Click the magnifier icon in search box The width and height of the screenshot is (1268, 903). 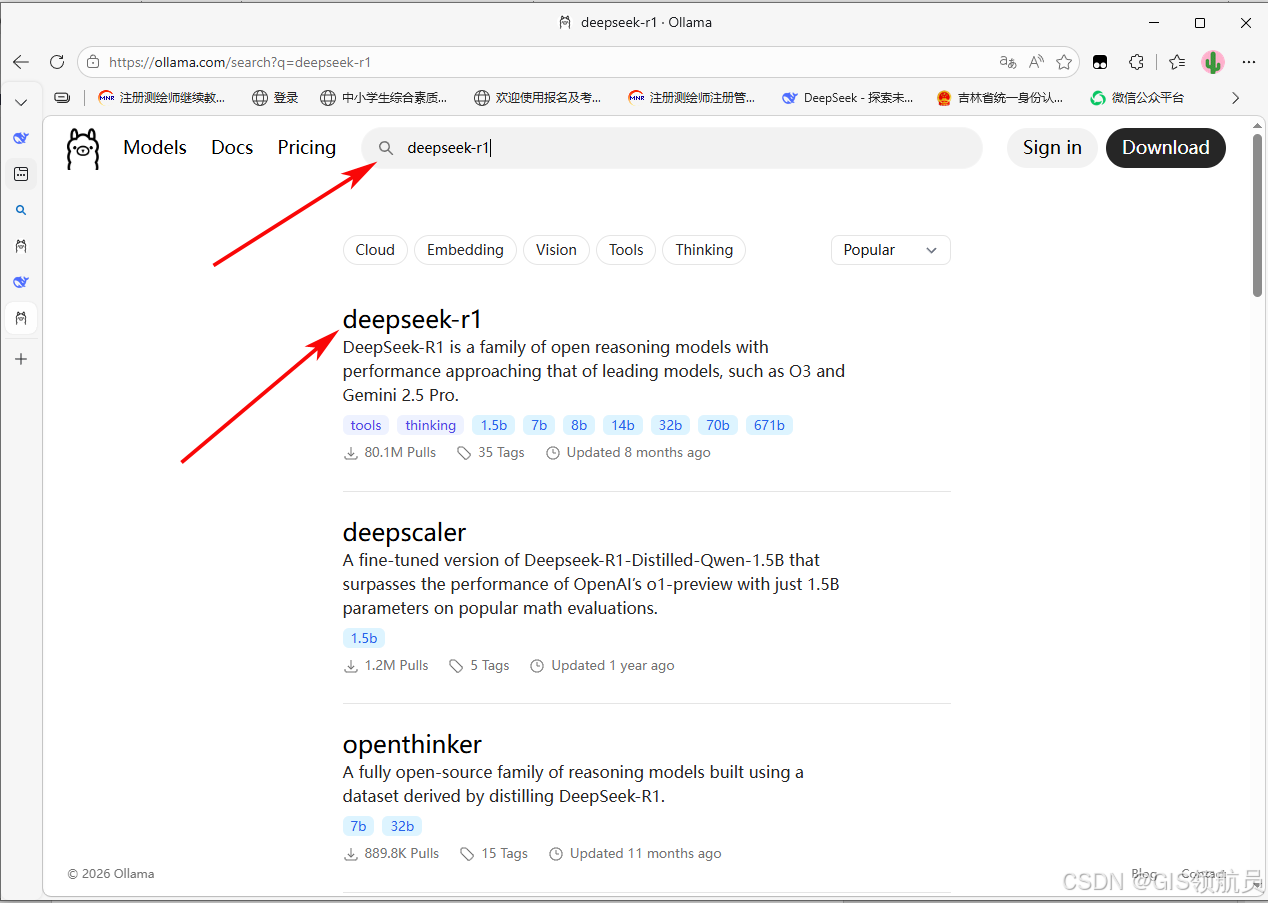[386, 148]
